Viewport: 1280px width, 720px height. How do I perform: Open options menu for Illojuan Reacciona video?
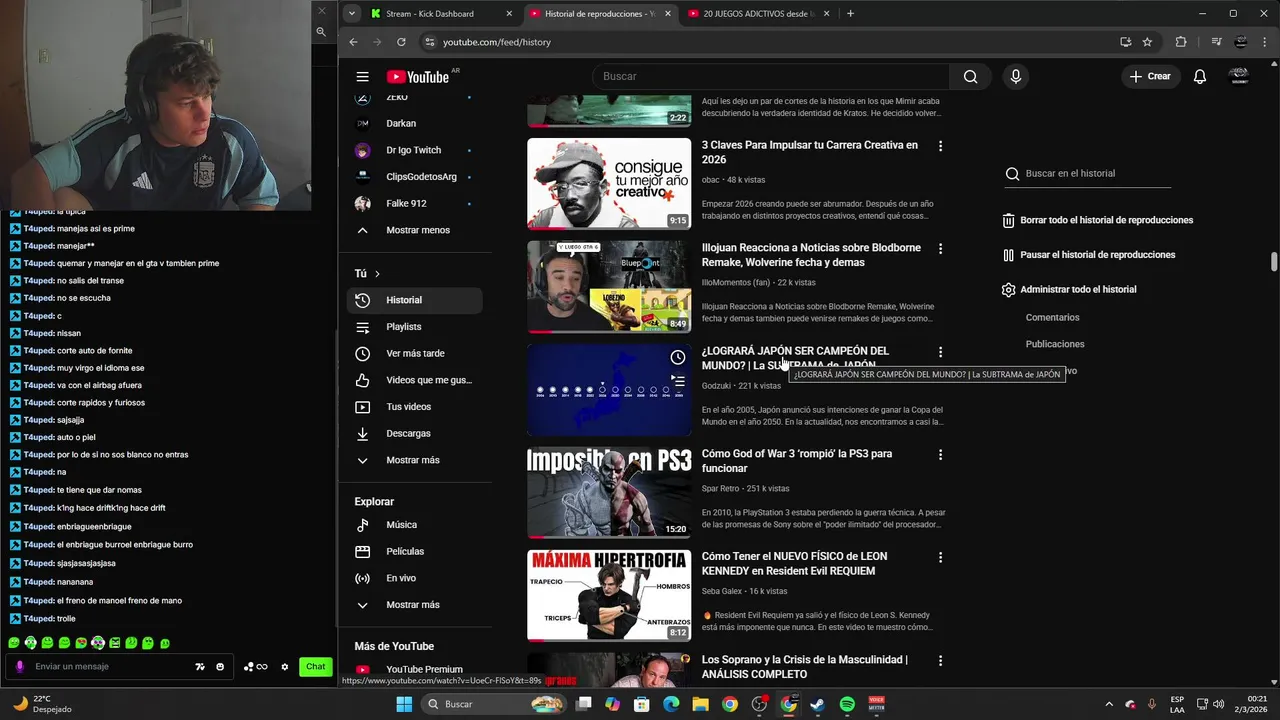pos(940,249)
